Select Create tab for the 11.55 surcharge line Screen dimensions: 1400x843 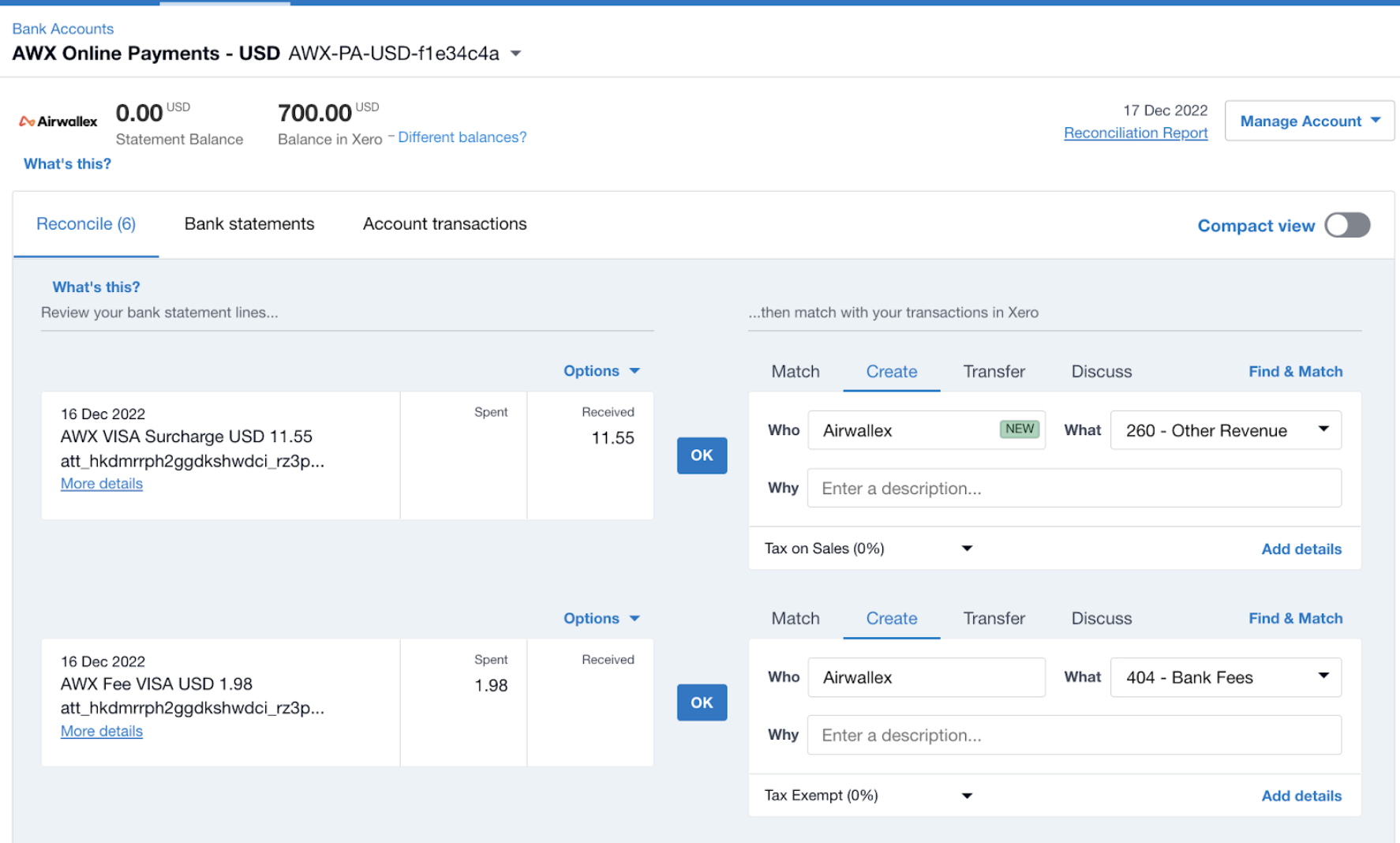click(x=892, y=372)
